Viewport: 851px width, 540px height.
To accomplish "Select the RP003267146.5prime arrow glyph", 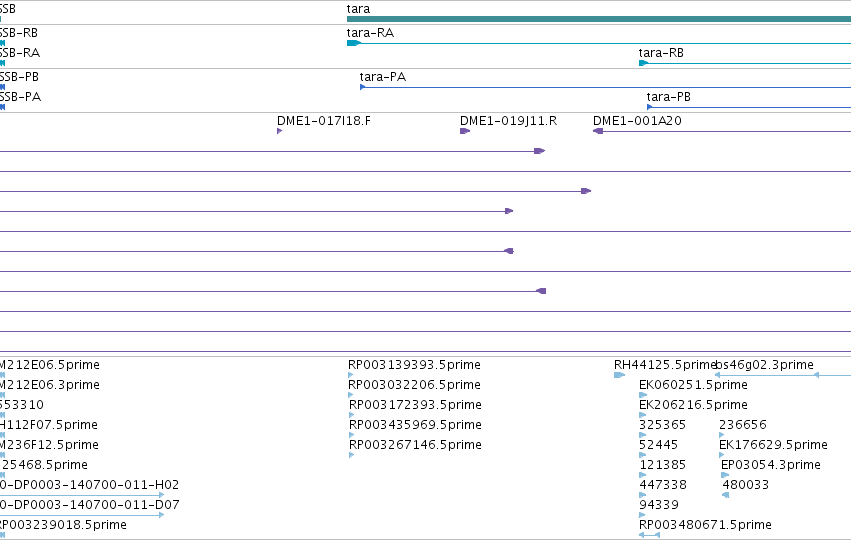I will tap(352, 455).
